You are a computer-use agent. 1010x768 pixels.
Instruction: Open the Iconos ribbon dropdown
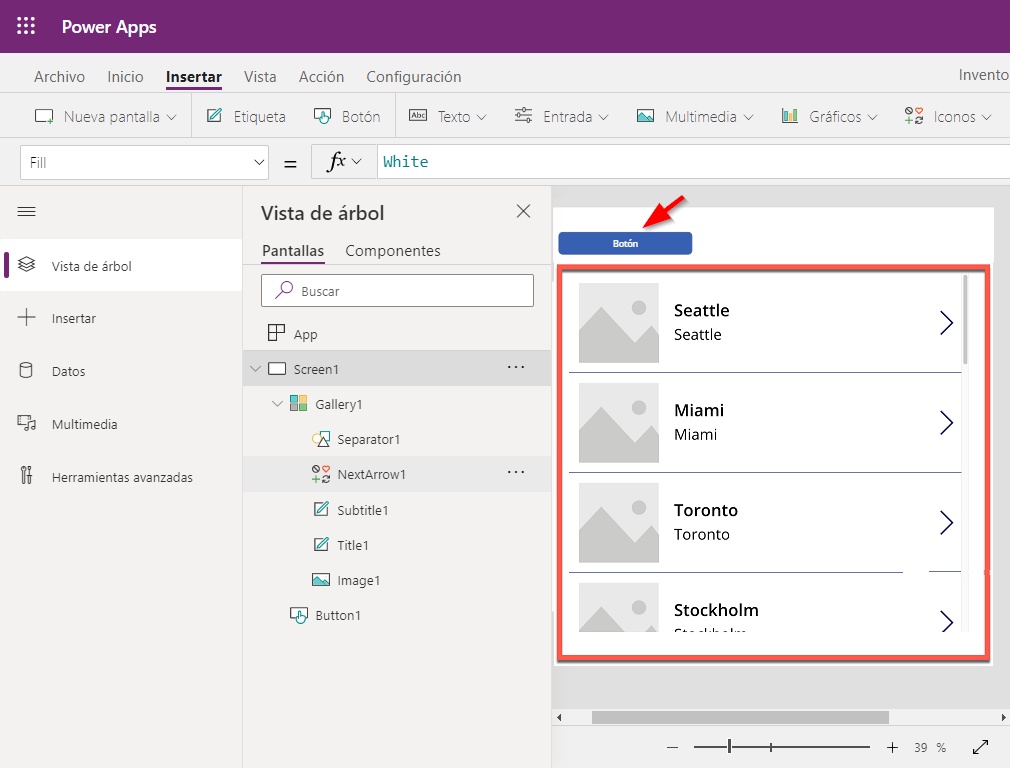948,117
